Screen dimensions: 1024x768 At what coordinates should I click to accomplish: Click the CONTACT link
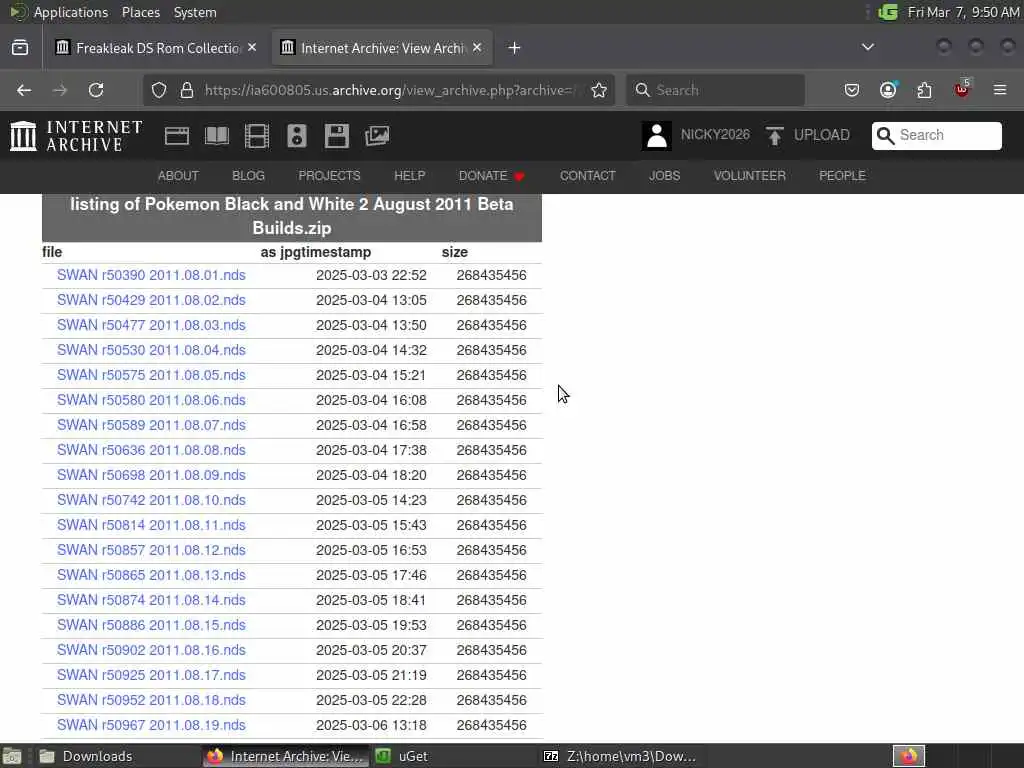588,176
